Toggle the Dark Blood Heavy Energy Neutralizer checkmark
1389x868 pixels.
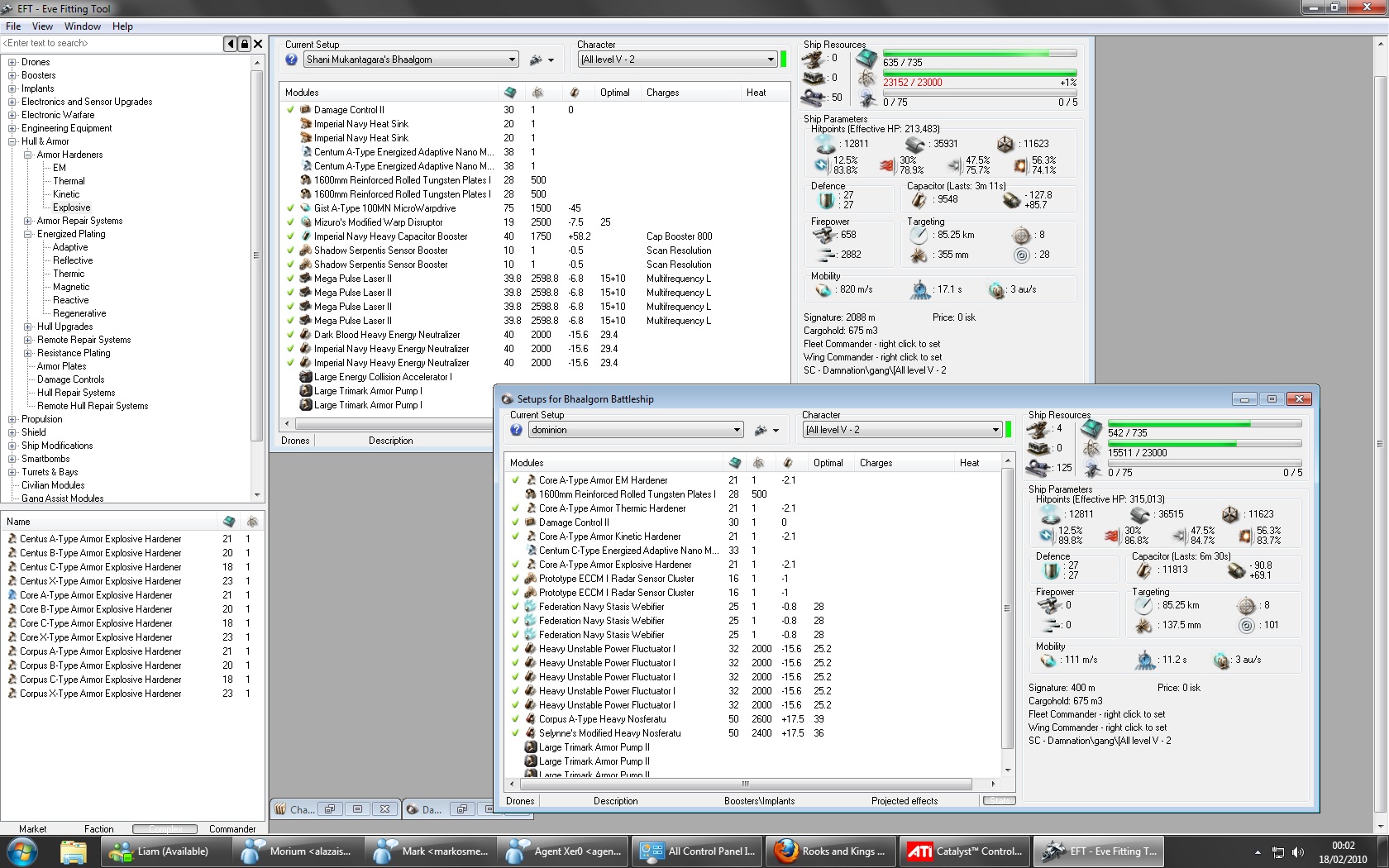(291, 335)
